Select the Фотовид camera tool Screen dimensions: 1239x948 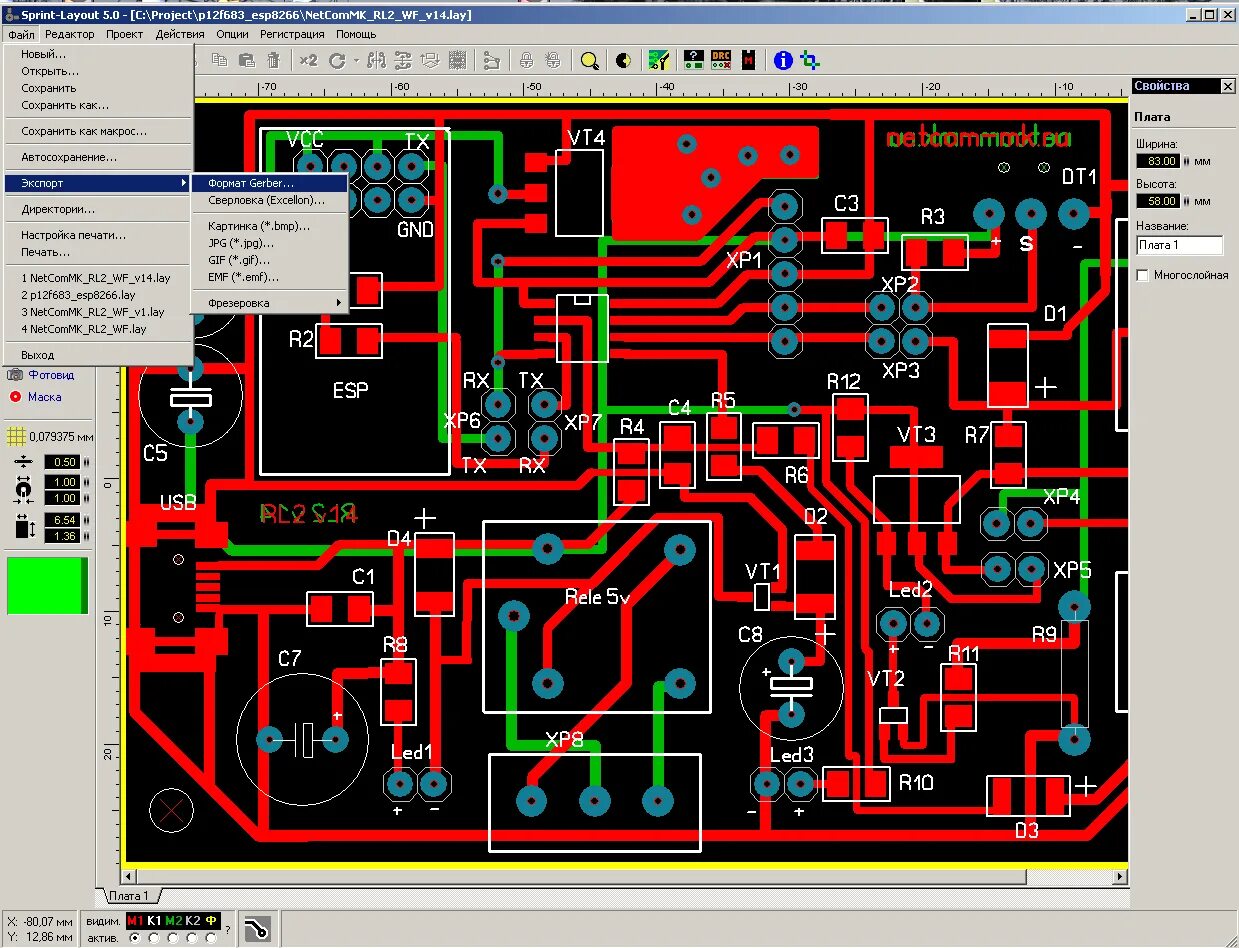tap(41, 375)
